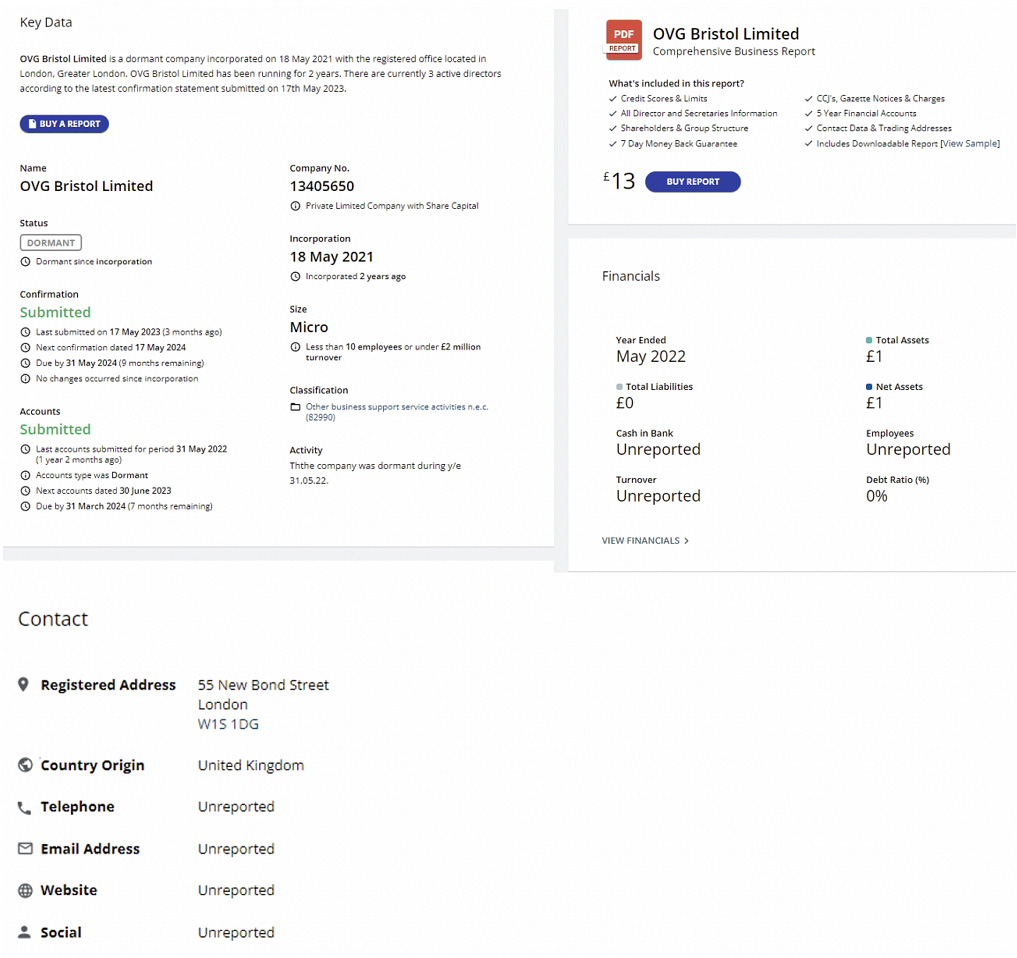The width and height of the screenshot is (1017, 958).
Task: Click the clock icon beside Last submitted on 17 May 2023
Action: click(x=25, y=331)
